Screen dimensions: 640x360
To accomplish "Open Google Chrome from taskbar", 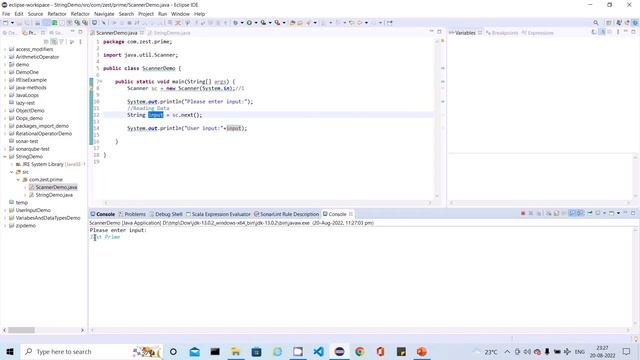I will (x=360, y=351).
